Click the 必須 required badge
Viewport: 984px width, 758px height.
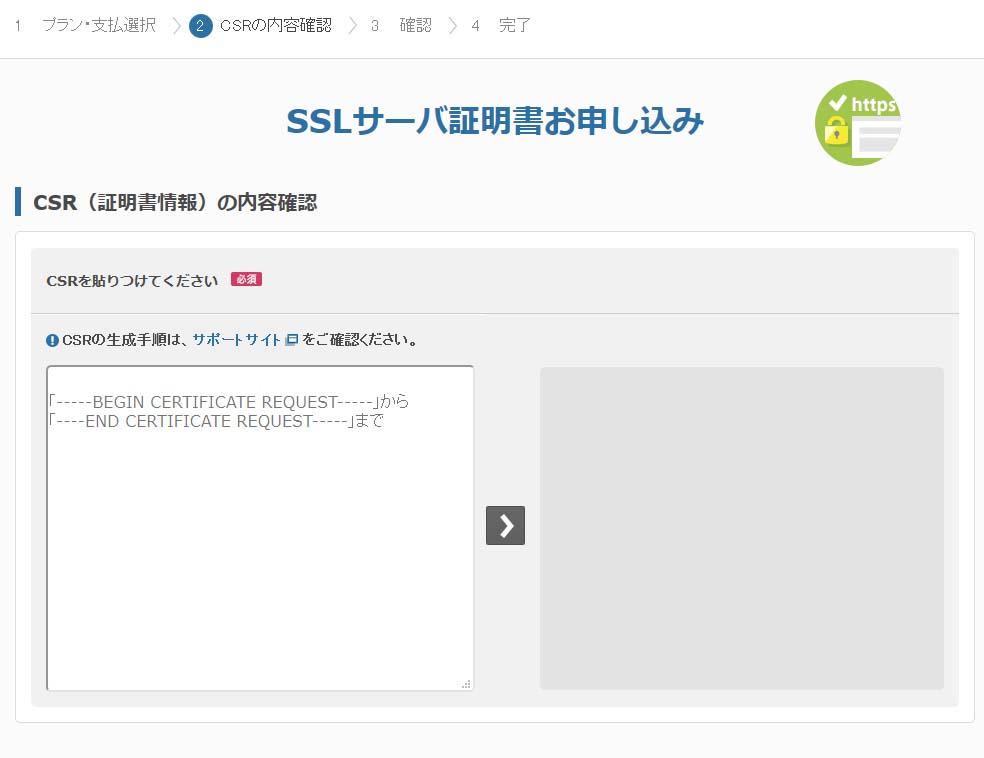point(246,279)
